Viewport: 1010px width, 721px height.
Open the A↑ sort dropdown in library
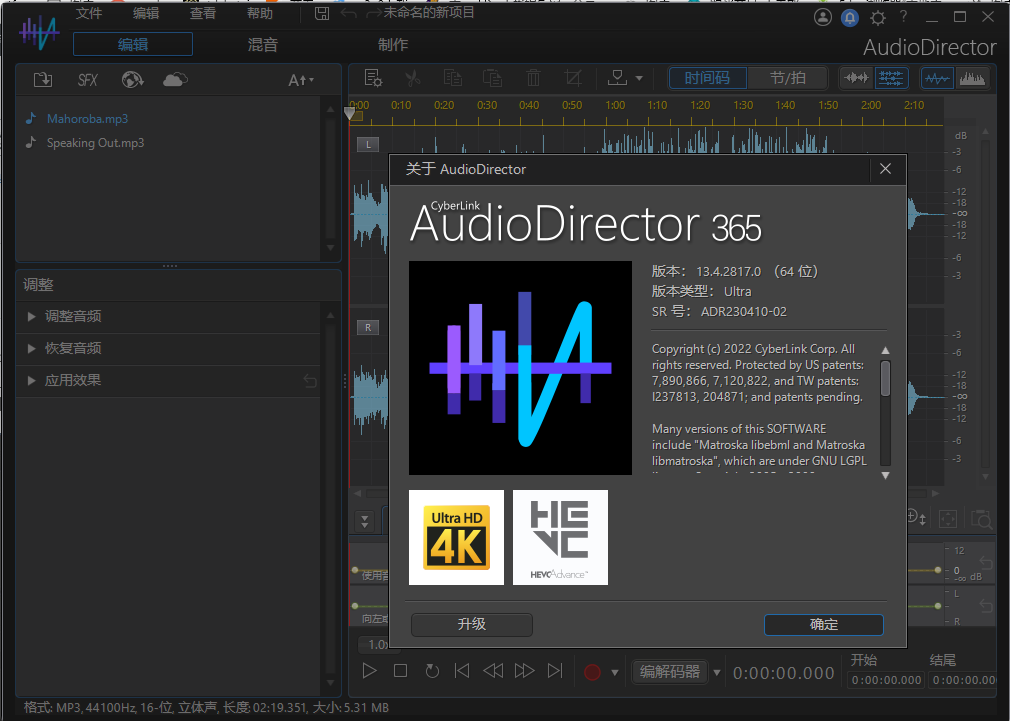301,81
